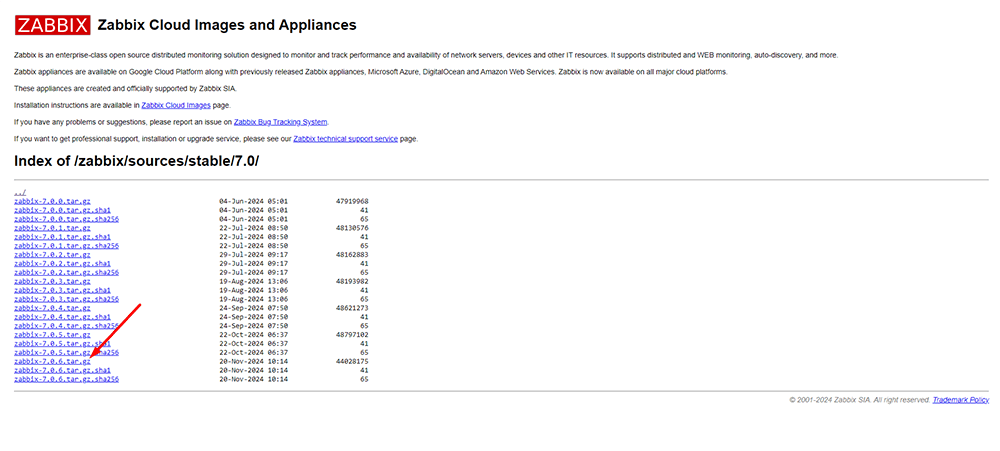The height and width of the screenshot is (451, 1000).
Task: Download zabbix-7.0.0.tar.gz
Action: 52,201
